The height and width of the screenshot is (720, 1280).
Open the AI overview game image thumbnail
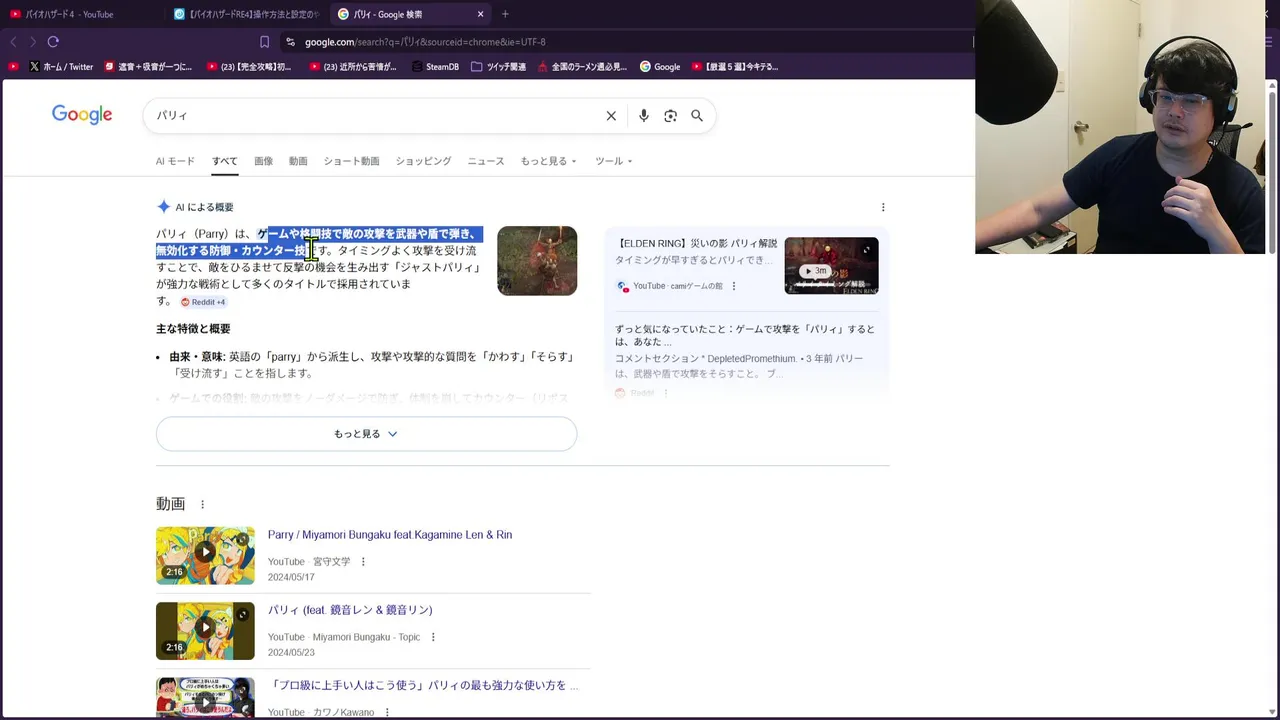point(537,260)
